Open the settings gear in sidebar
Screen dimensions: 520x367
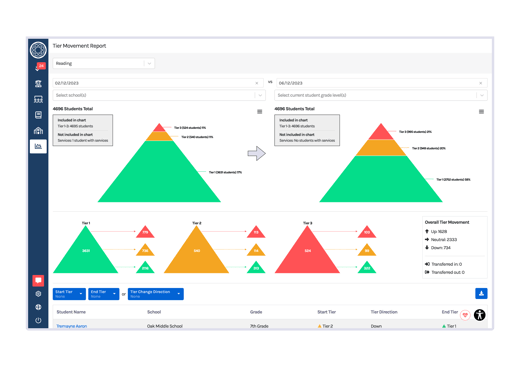[38, 294]
